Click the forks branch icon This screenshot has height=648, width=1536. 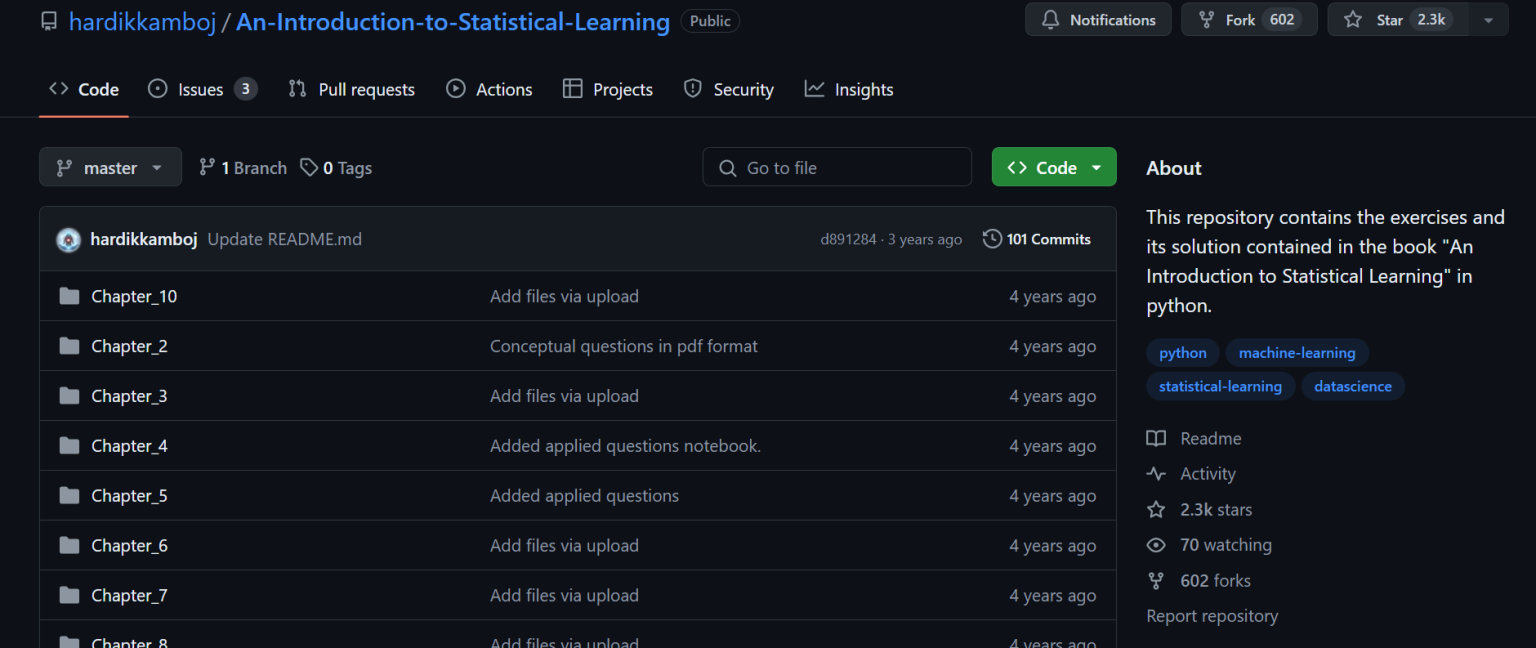coord(1156,581)
